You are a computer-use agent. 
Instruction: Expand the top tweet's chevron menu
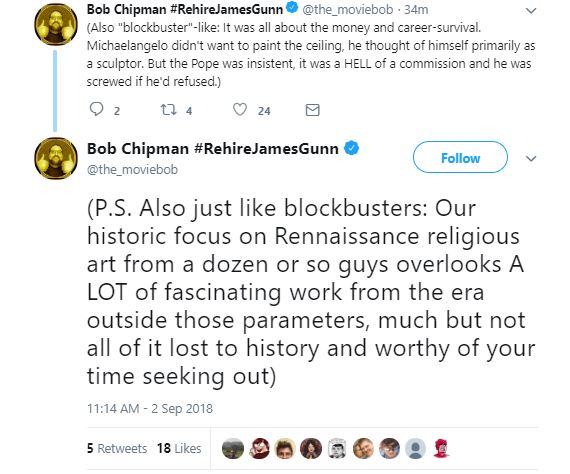click(x=531, y=11)
